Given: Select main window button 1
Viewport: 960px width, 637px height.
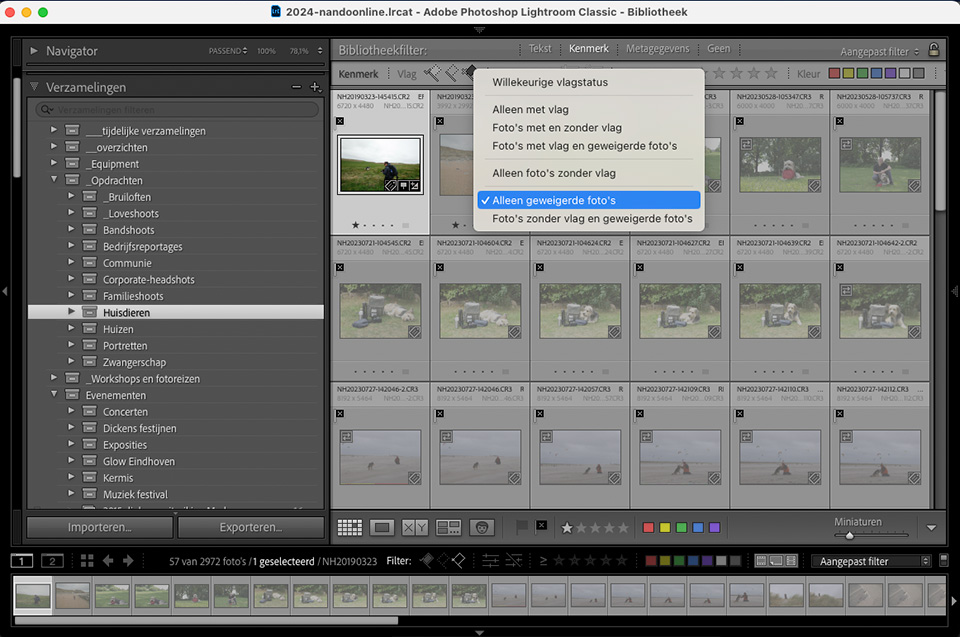Looking at the screenshot, I should (x=21, y=560).
